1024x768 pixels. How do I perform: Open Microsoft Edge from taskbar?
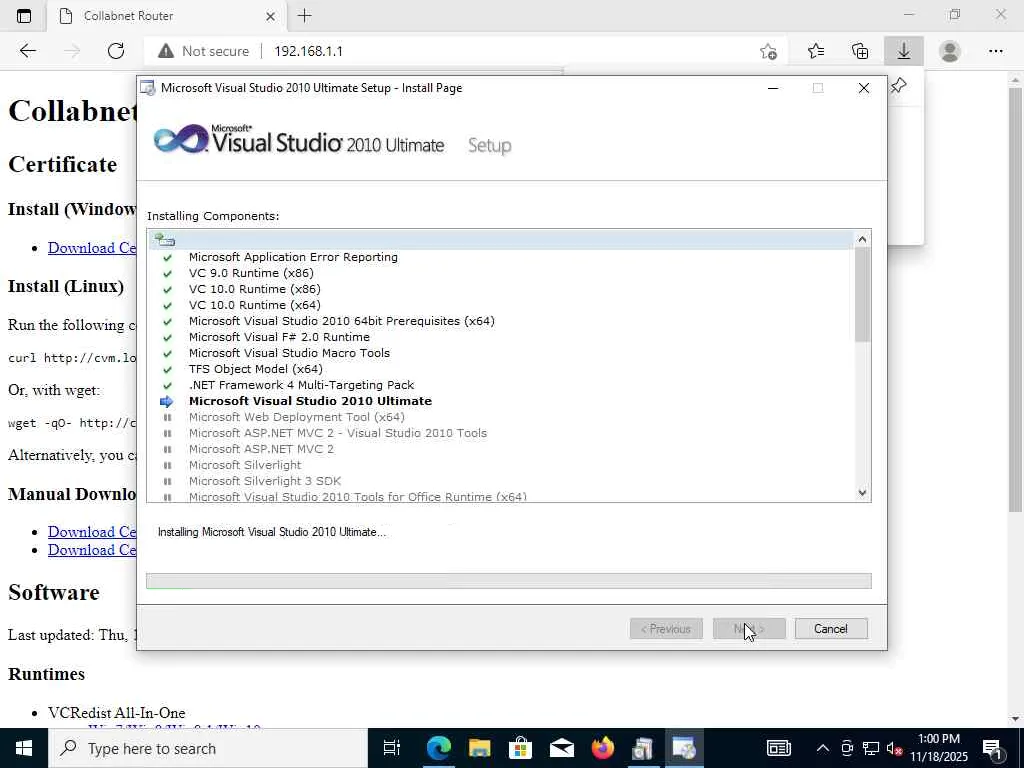click(x=438, y=748)
